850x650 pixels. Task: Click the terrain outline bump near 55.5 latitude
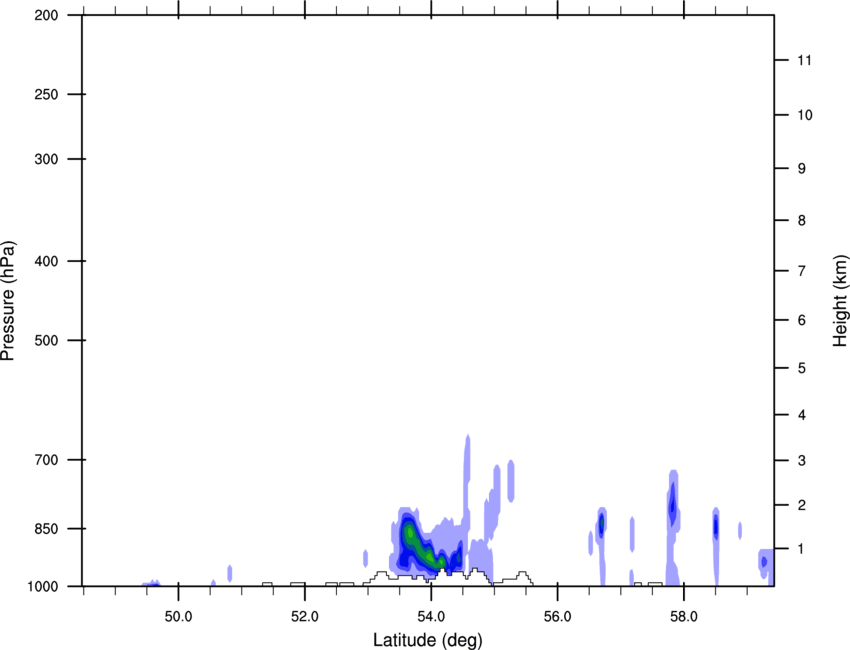tap(522, 578)
